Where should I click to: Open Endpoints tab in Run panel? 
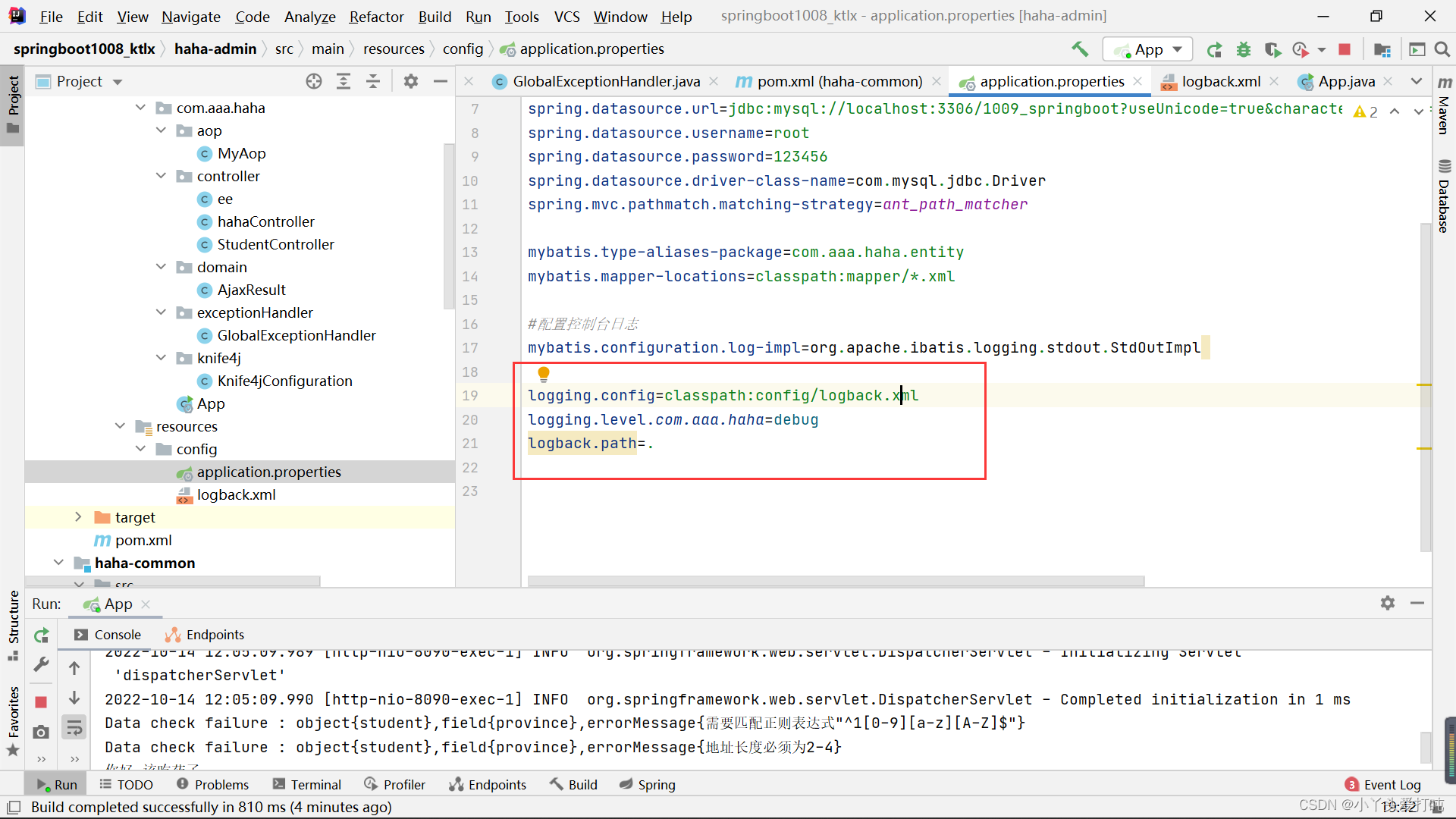point(205,635)
